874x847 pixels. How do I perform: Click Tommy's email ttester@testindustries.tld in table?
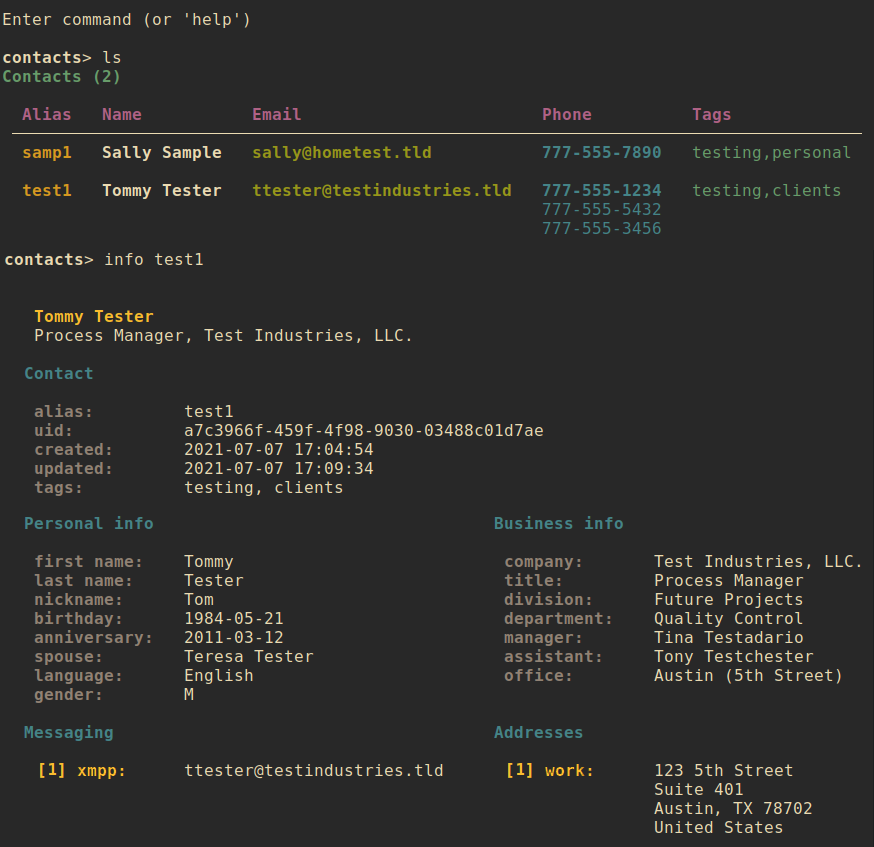pyautogui.click(x=381, y=191)
